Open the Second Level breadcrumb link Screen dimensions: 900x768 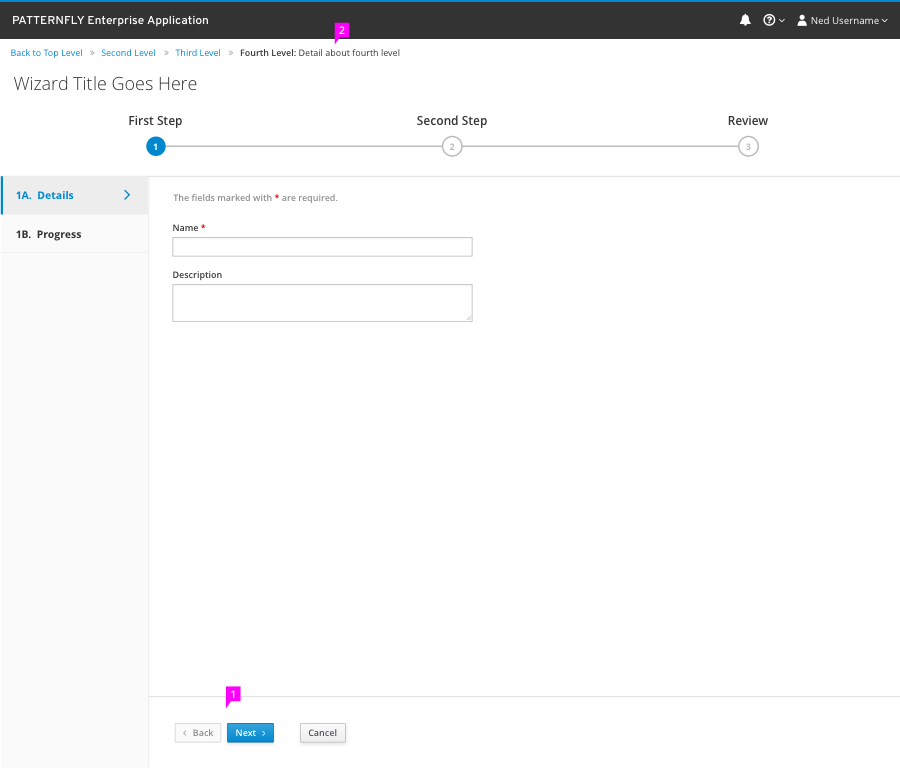tap(128, 53)
